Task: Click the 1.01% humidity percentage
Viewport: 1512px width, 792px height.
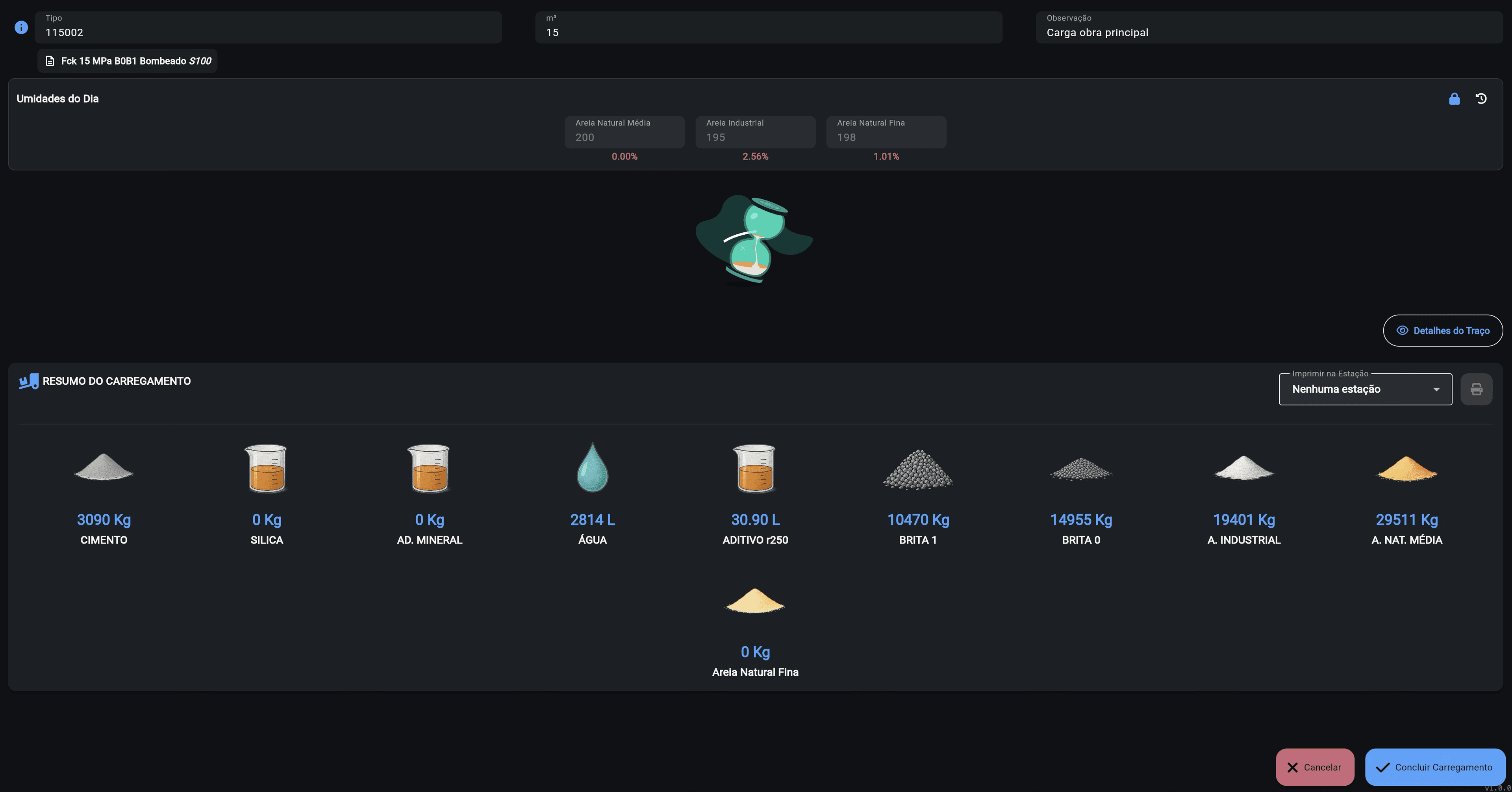Action: tap(886, 157)
